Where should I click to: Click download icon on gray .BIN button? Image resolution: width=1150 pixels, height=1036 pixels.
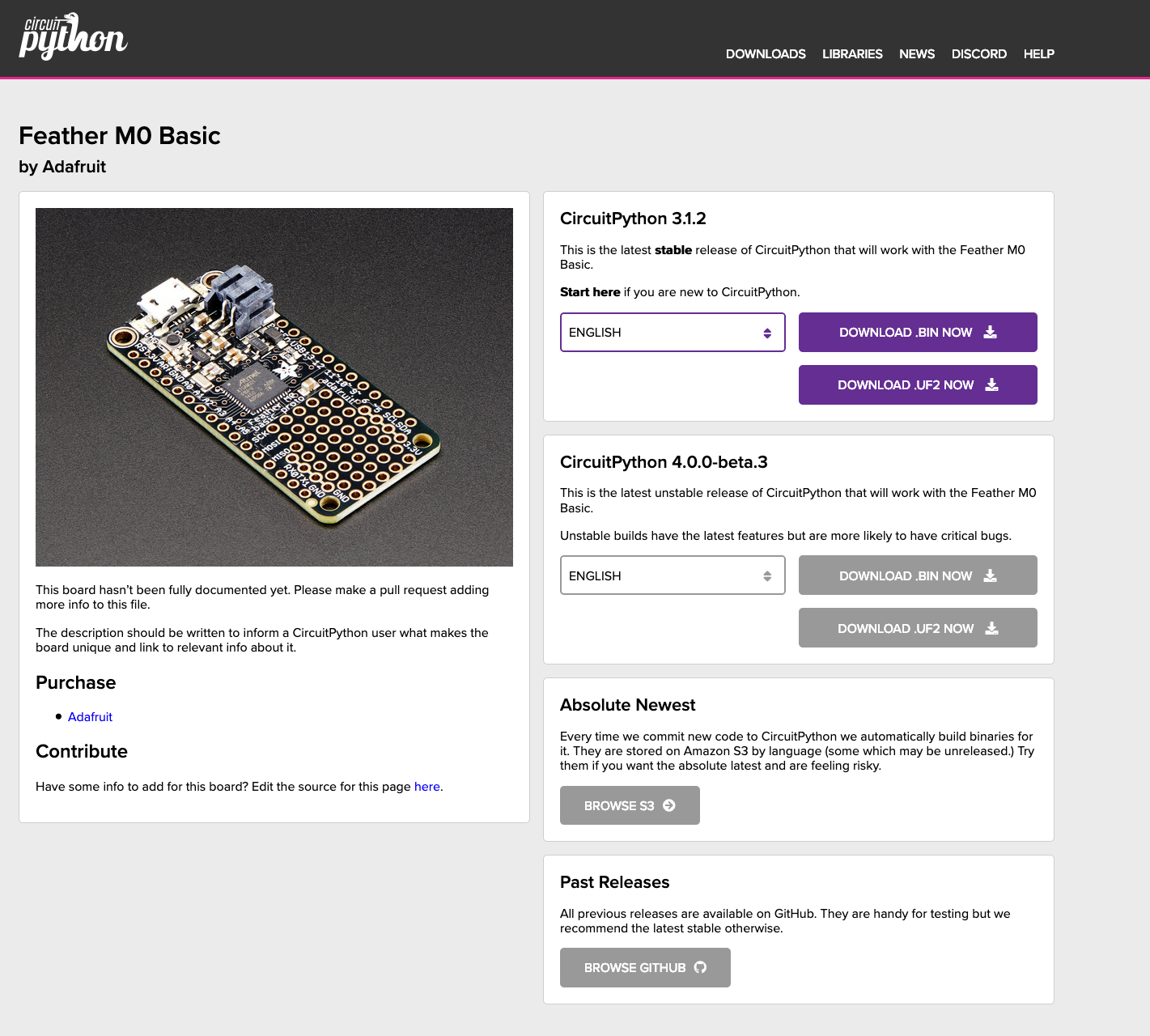[991, 575]
